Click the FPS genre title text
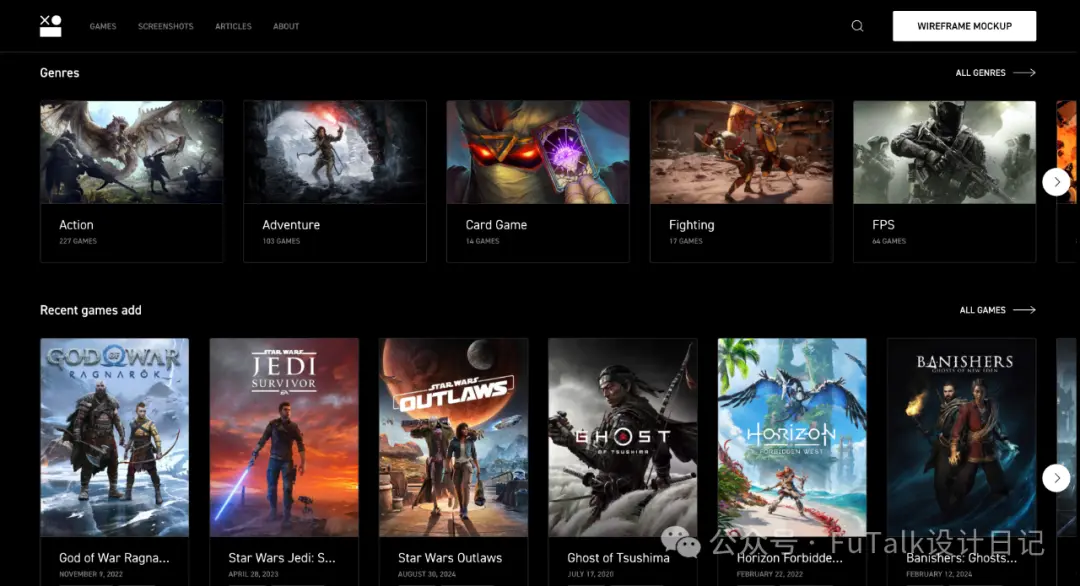 [x=883, y=224]
